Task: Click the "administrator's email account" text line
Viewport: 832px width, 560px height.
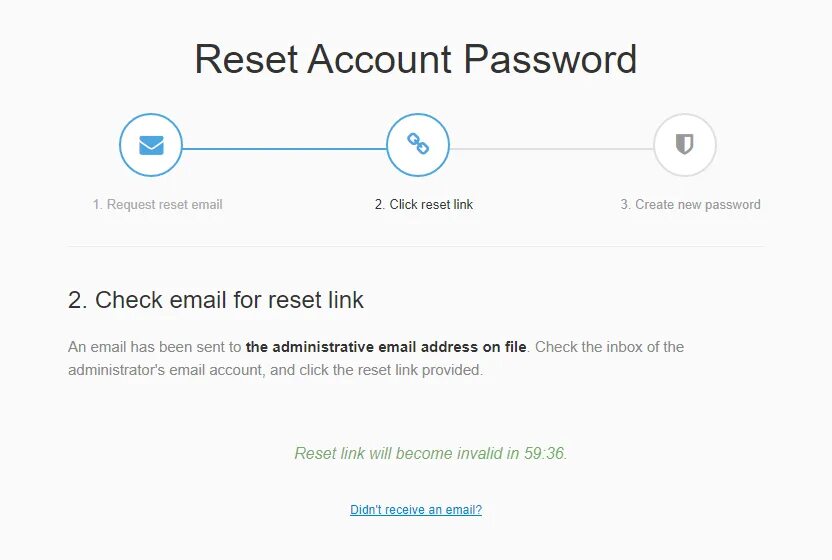Action: [x=166, y=370]
